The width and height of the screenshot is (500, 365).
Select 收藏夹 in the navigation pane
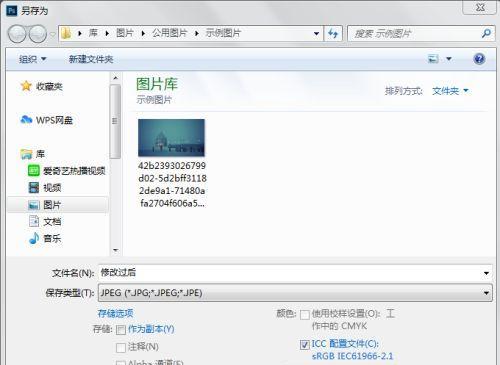tap(49, 86)
